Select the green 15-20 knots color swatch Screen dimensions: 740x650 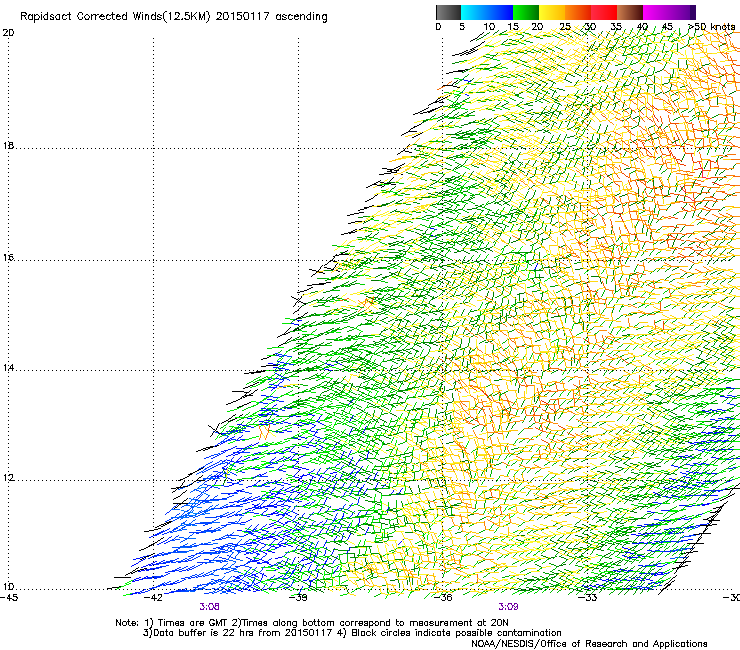(526, 12)
